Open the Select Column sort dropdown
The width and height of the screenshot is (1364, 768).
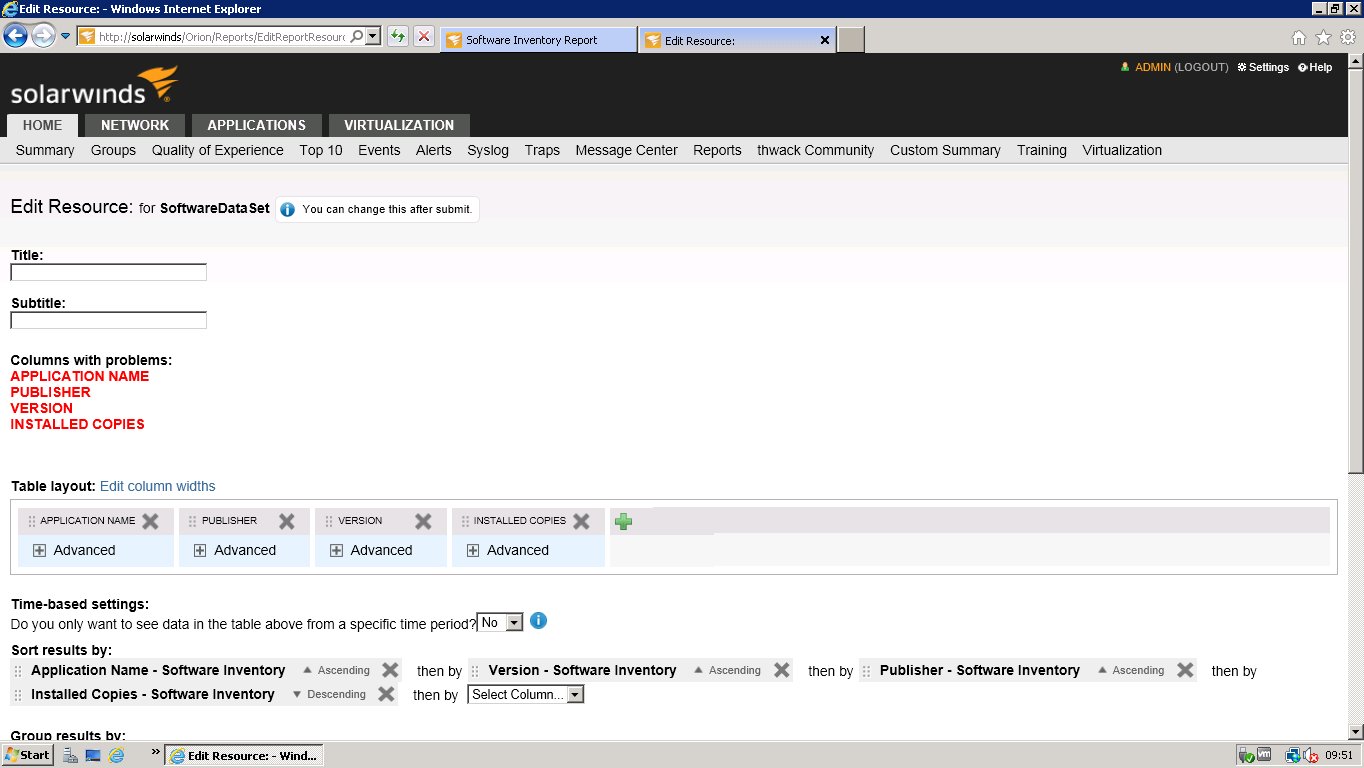[x=526, y=695]
